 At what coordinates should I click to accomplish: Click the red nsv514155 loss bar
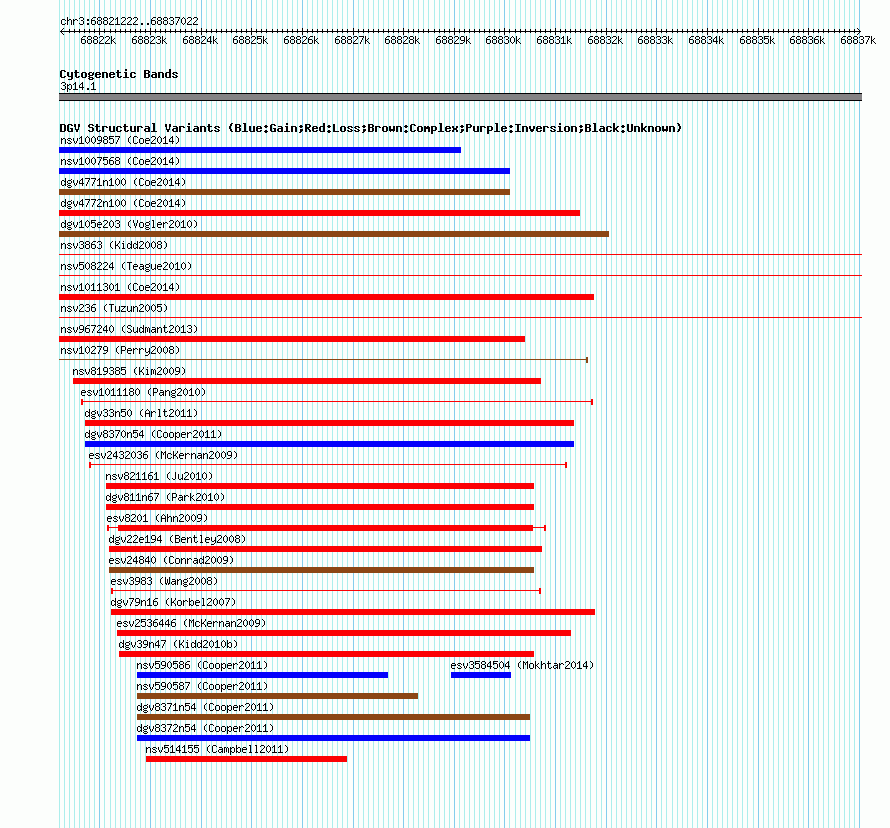tap(246, 759)
